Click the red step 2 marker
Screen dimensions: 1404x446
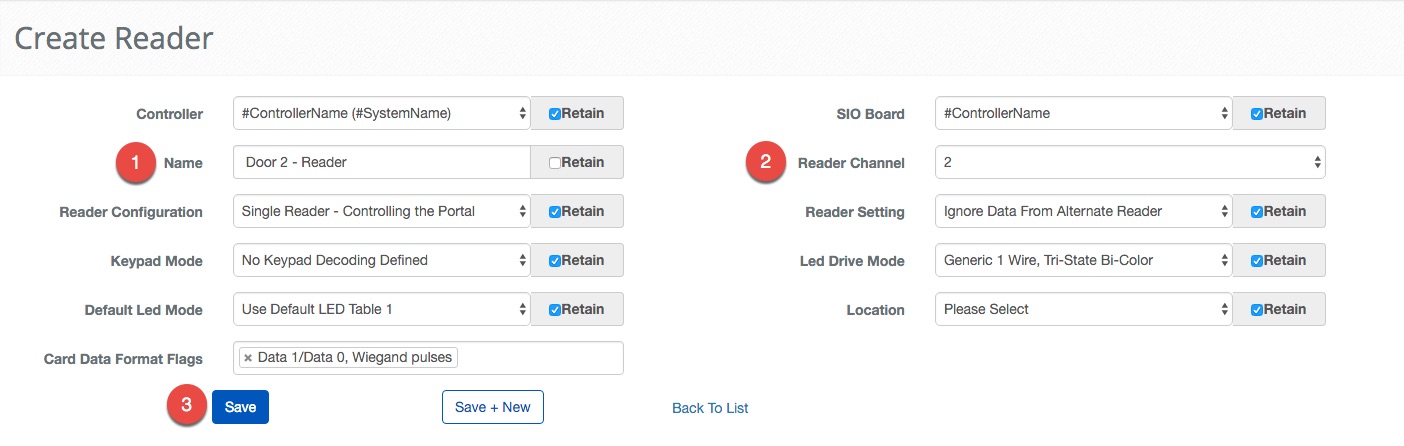tap(766, 162)
